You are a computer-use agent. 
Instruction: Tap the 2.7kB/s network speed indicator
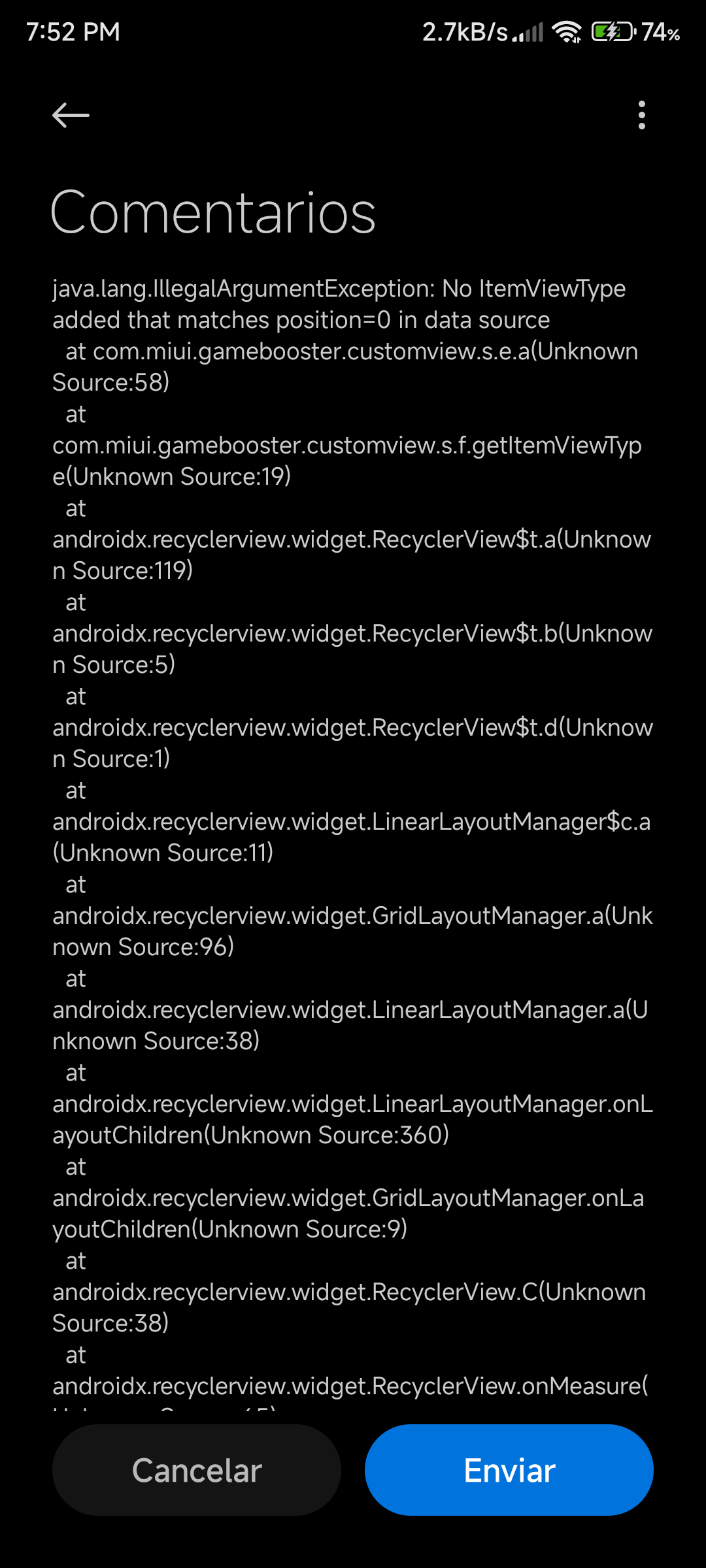click(465, 31)
